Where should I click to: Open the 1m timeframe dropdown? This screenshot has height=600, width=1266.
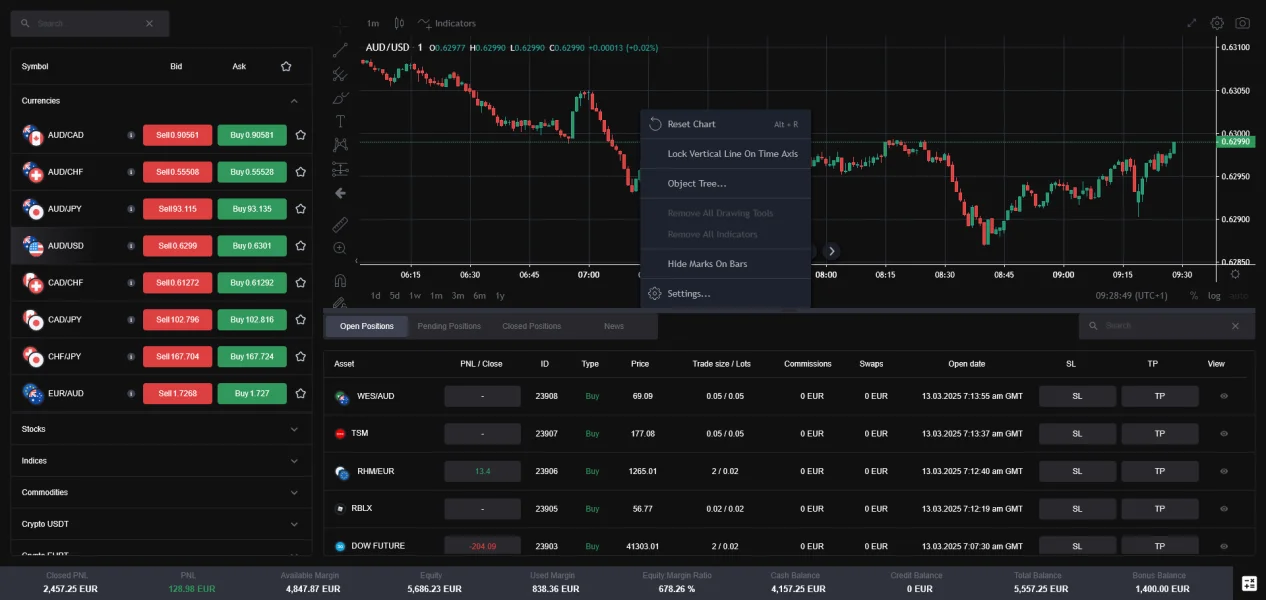click(373, 23)
